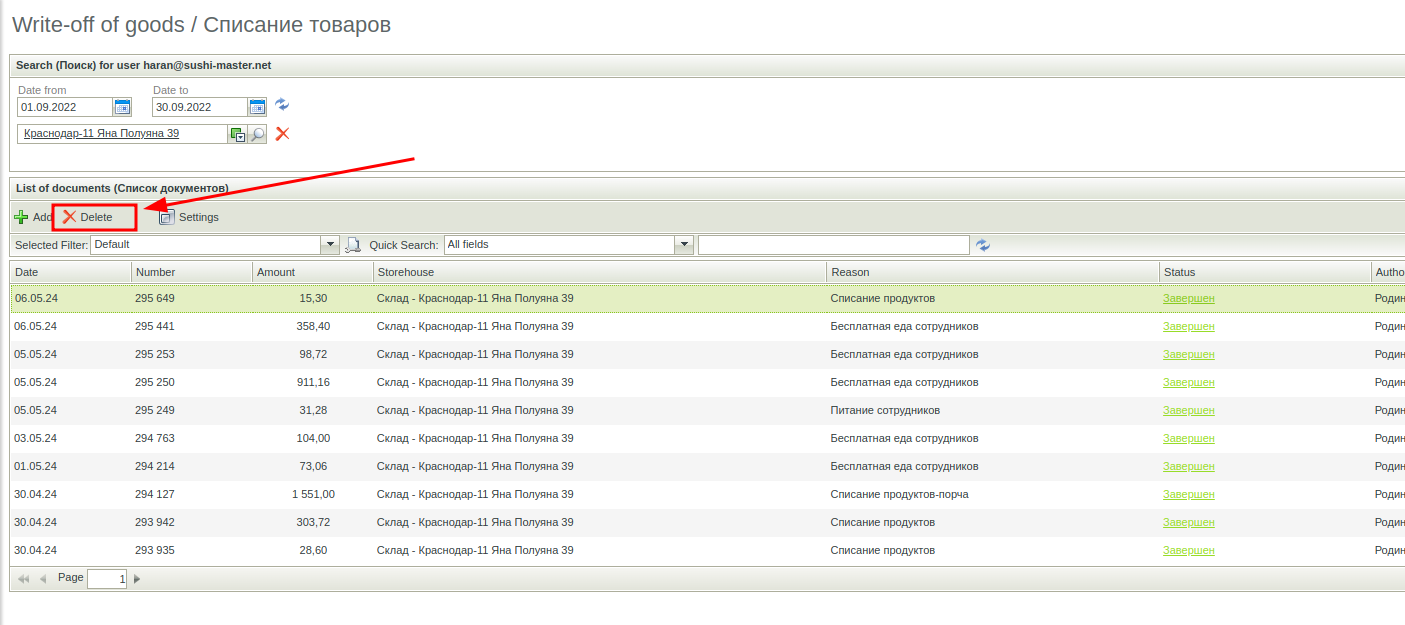
Task: Expand the Selected Filter dropdown
Action: (331, 244)
